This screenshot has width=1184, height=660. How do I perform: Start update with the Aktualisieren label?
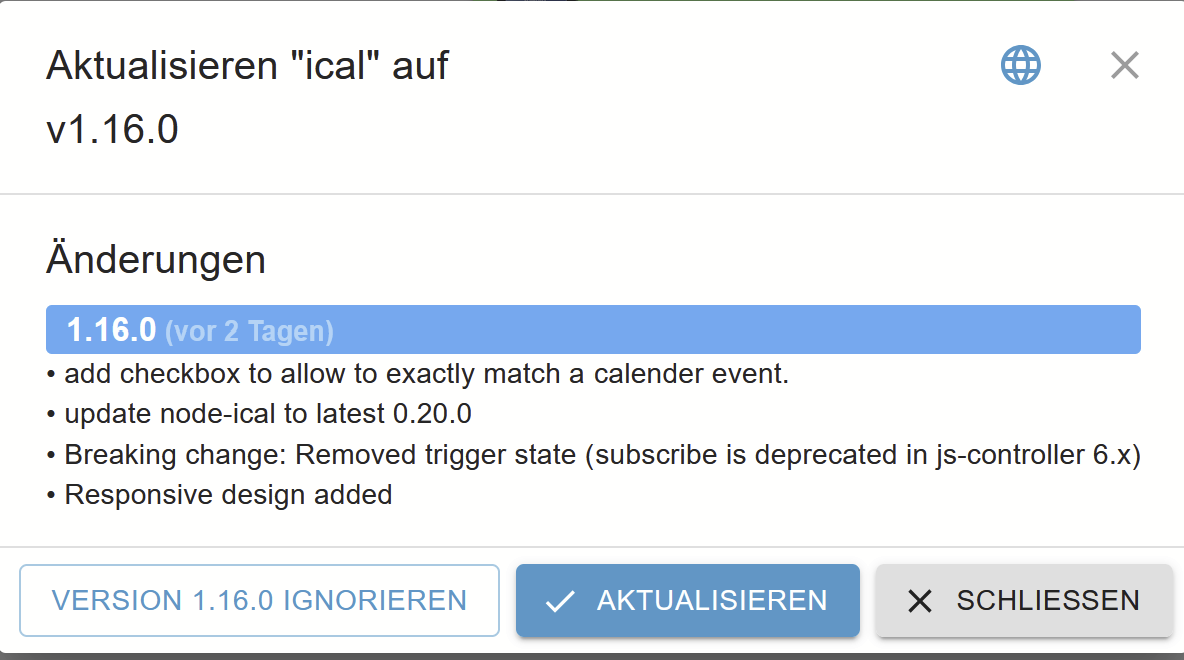point(712,600)
